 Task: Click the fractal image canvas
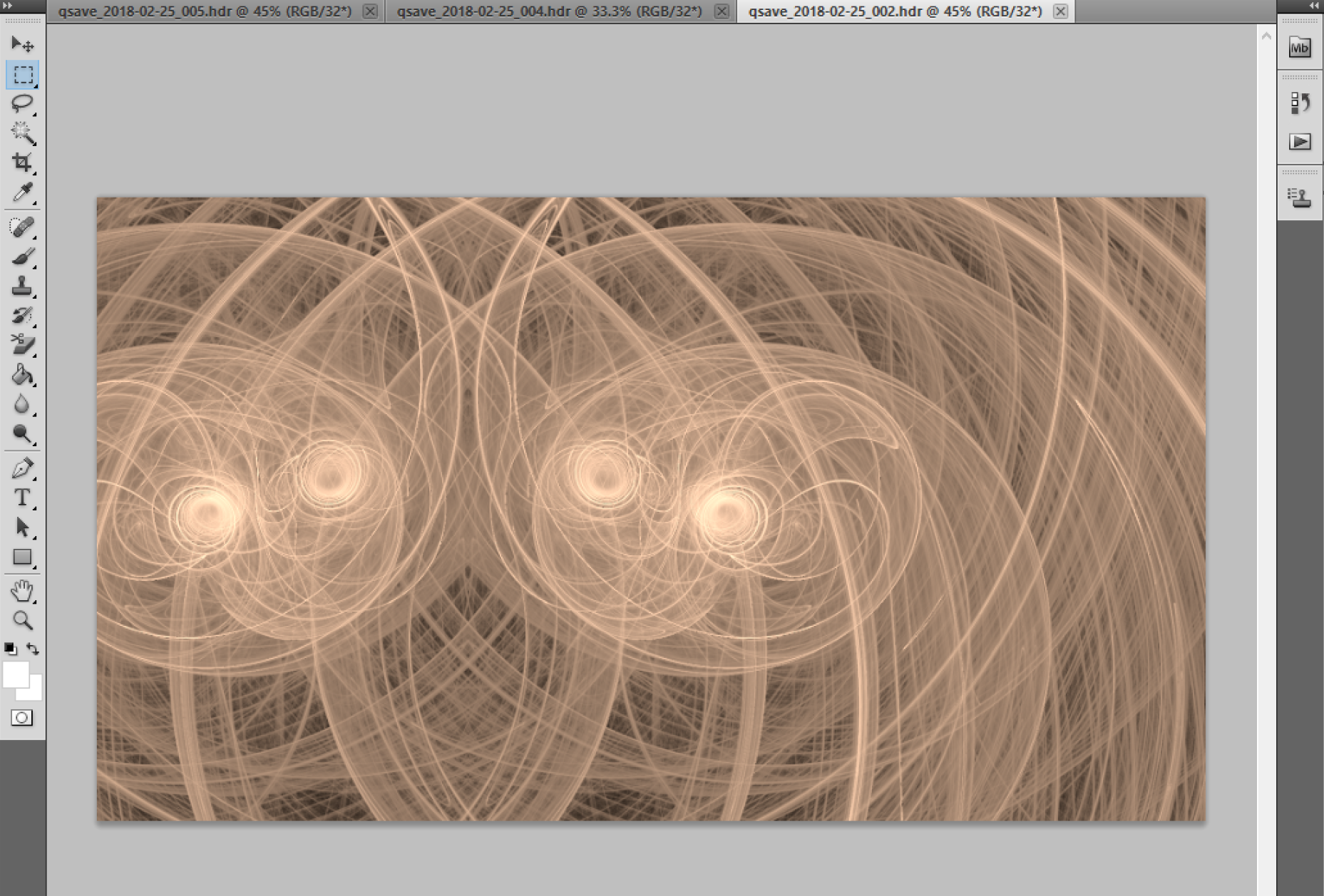click(651, 509)
